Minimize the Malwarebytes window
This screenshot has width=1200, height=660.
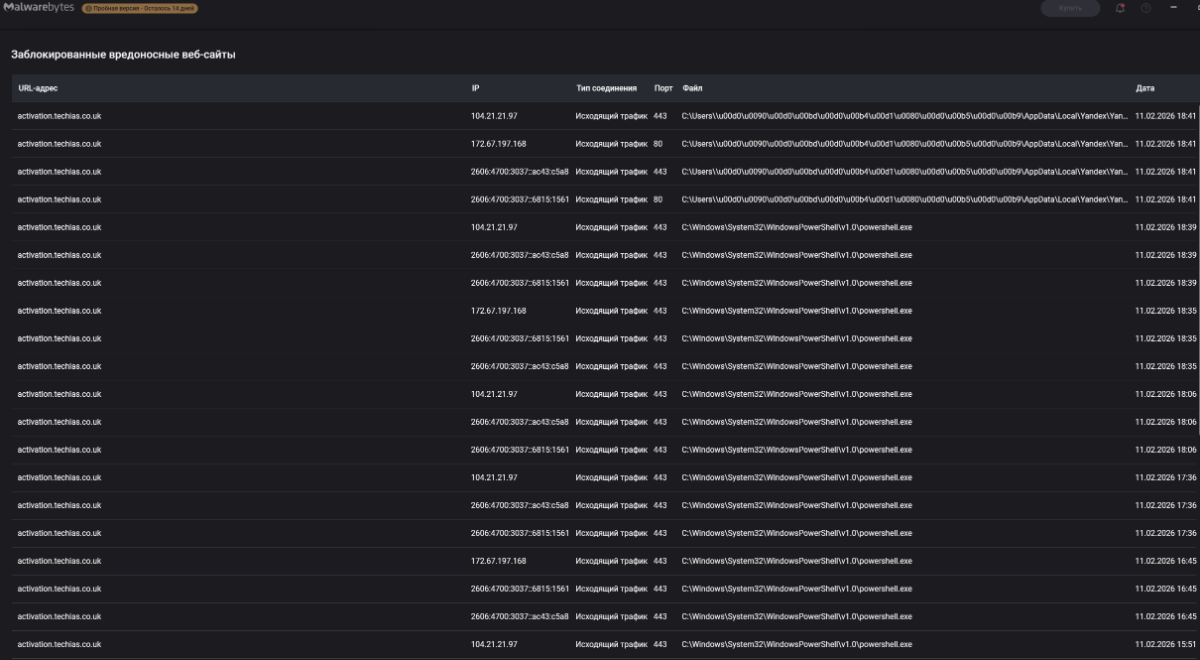coord(1172,8)
